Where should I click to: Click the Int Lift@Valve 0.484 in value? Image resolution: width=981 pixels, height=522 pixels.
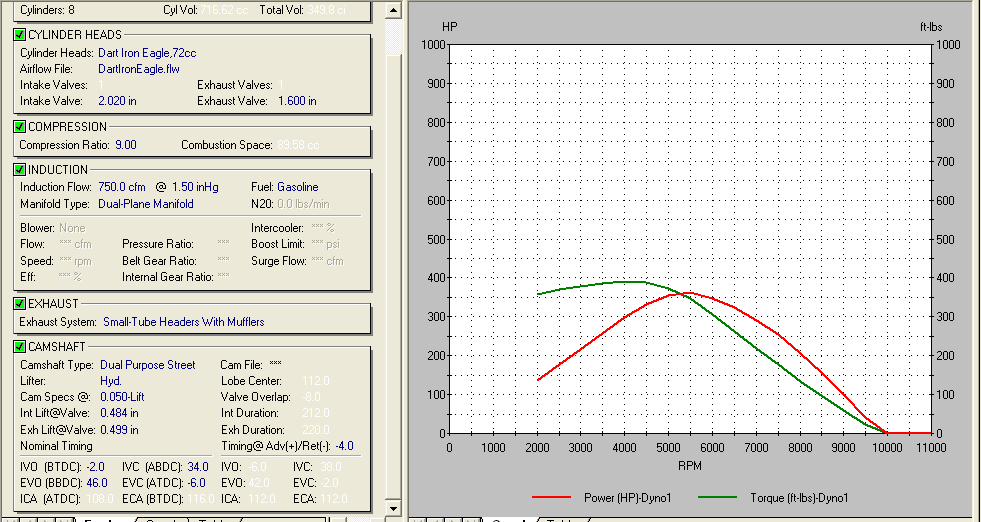pos(119,413)
